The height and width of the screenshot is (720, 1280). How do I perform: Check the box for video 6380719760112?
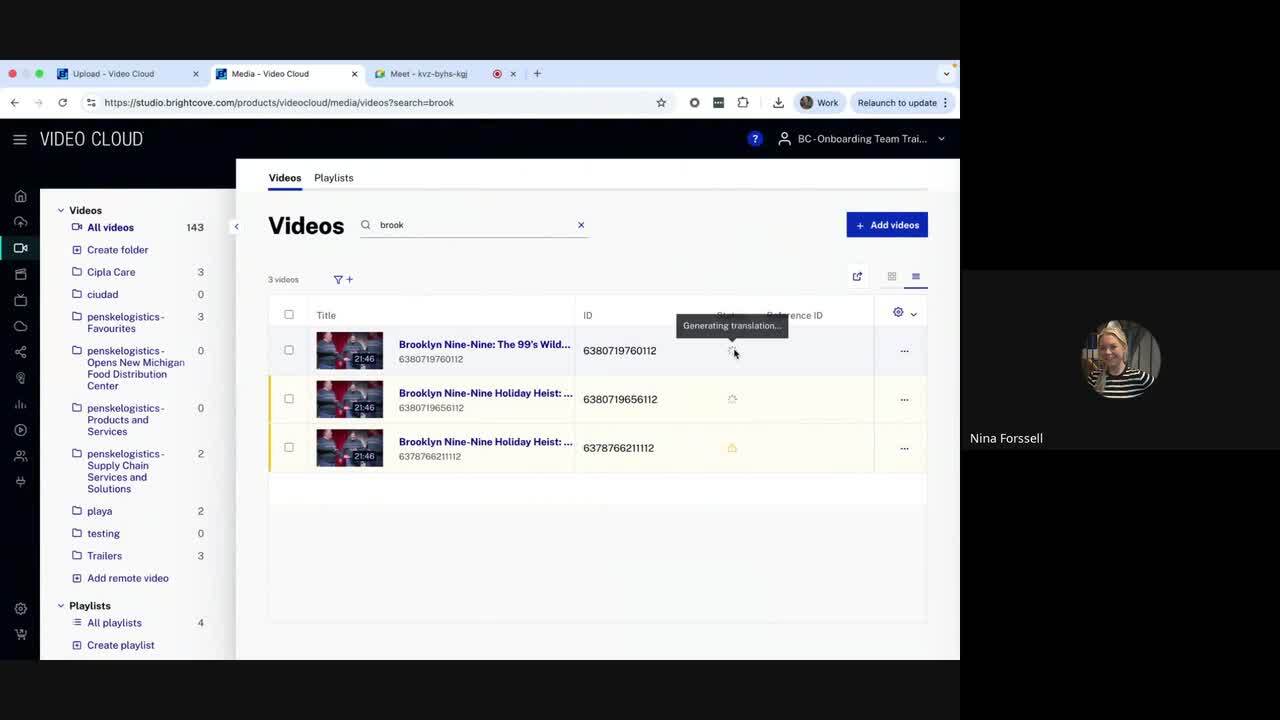(x=289, y=351)
